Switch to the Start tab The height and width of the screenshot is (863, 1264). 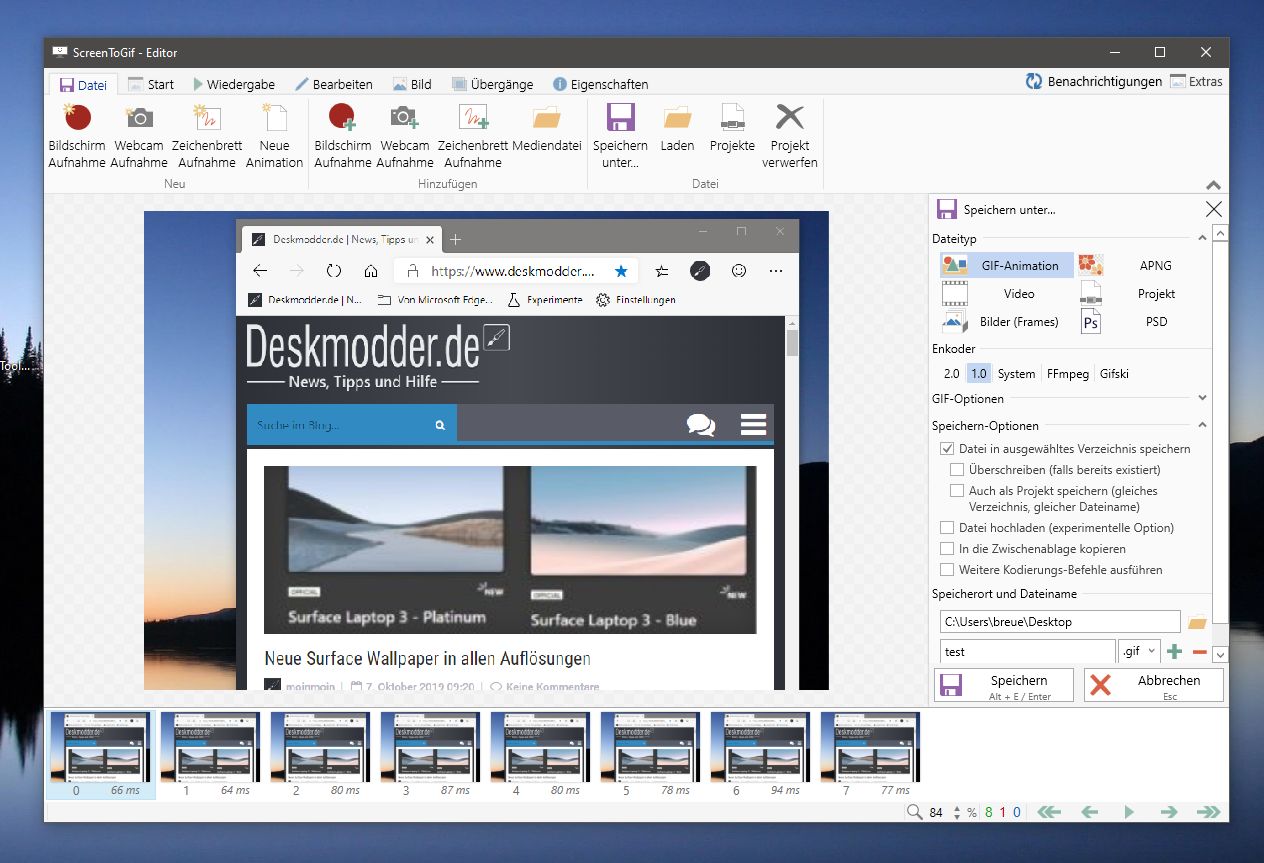[x=150, y=85]
